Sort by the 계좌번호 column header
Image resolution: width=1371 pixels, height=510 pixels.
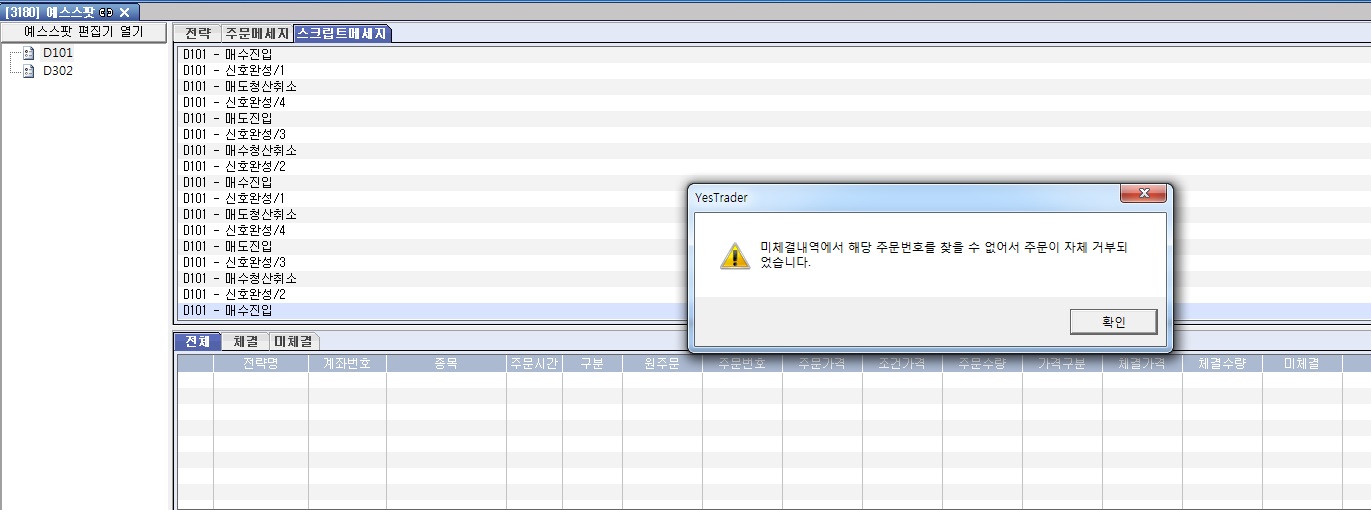click(347, 363)
